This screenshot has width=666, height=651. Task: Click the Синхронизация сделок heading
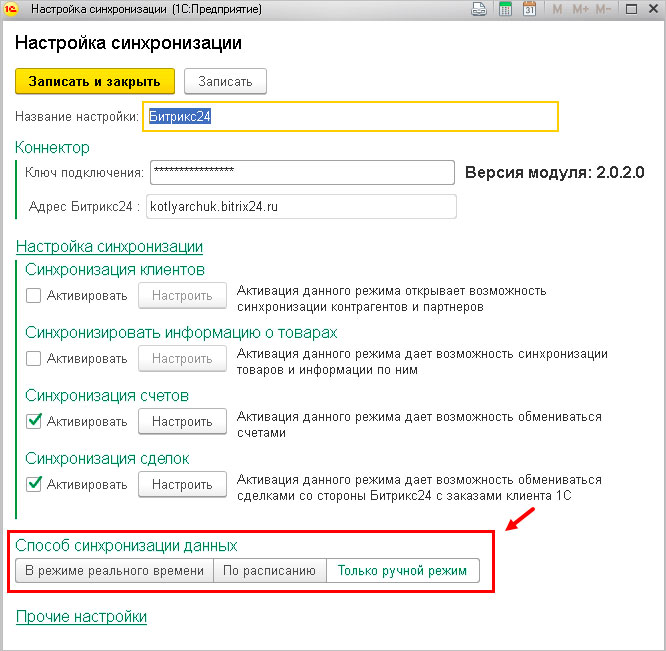point(107,458)
